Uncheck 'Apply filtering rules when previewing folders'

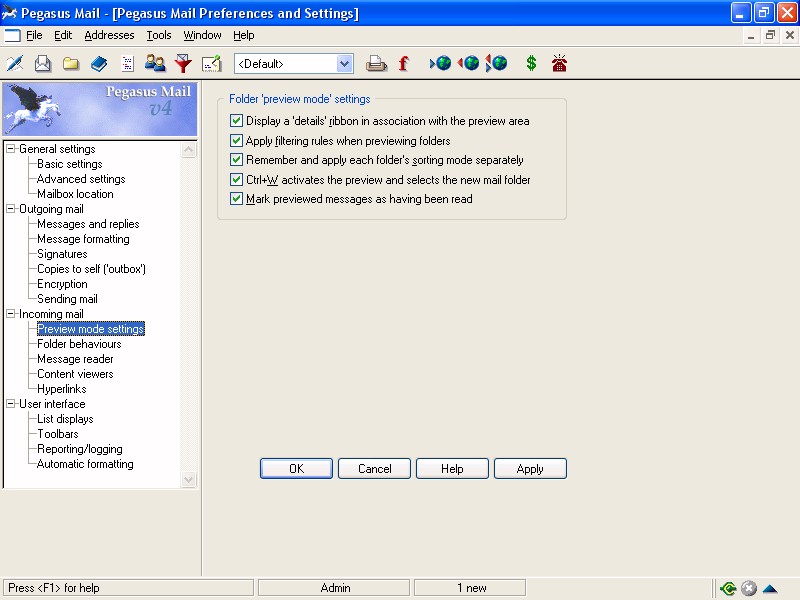pos(236,140)
